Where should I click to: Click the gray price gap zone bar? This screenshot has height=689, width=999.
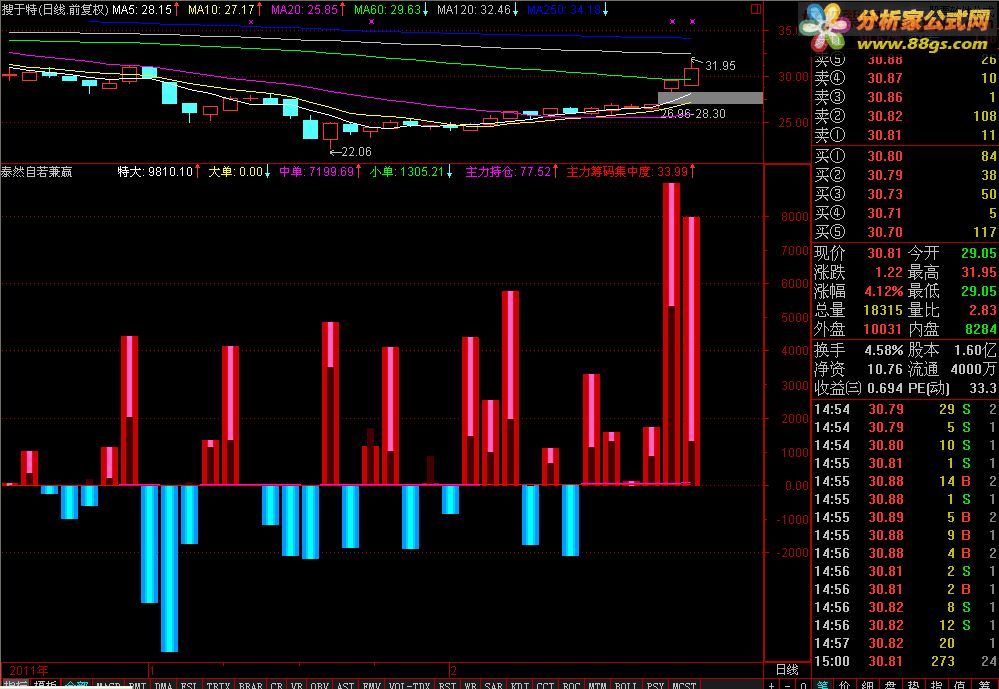click(x=710, y=98)
